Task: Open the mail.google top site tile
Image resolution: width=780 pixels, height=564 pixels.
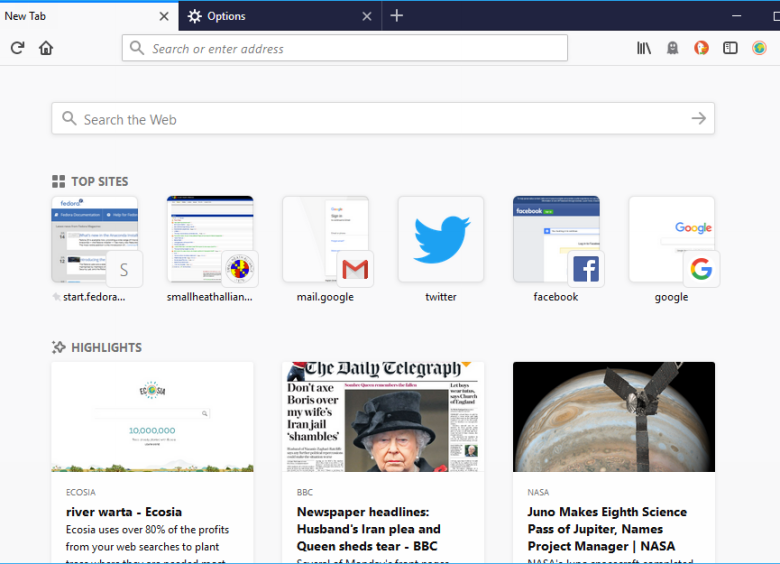Action: click(325, 240)
